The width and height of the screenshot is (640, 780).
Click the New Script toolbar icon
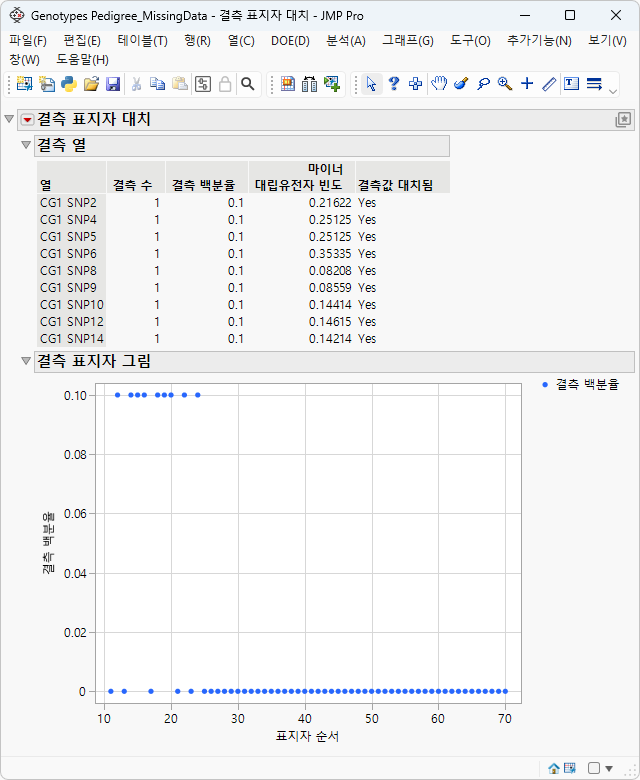(x=47, y=84)
